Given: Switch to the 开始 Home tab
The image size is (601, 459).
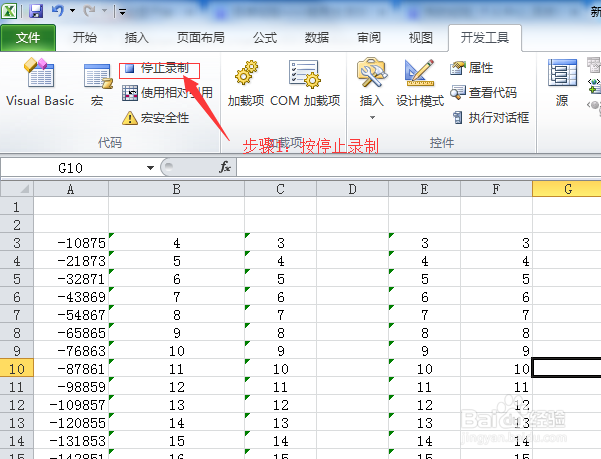Looking at the screenshot, I should (85, 38).
